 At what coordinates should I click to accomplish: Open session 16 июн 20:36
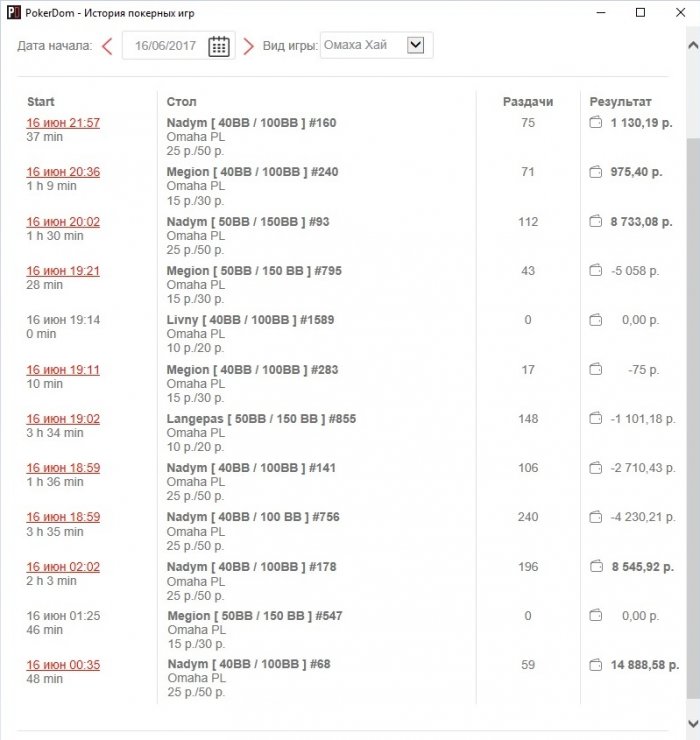pyautogui.click(x=63, y=172)
